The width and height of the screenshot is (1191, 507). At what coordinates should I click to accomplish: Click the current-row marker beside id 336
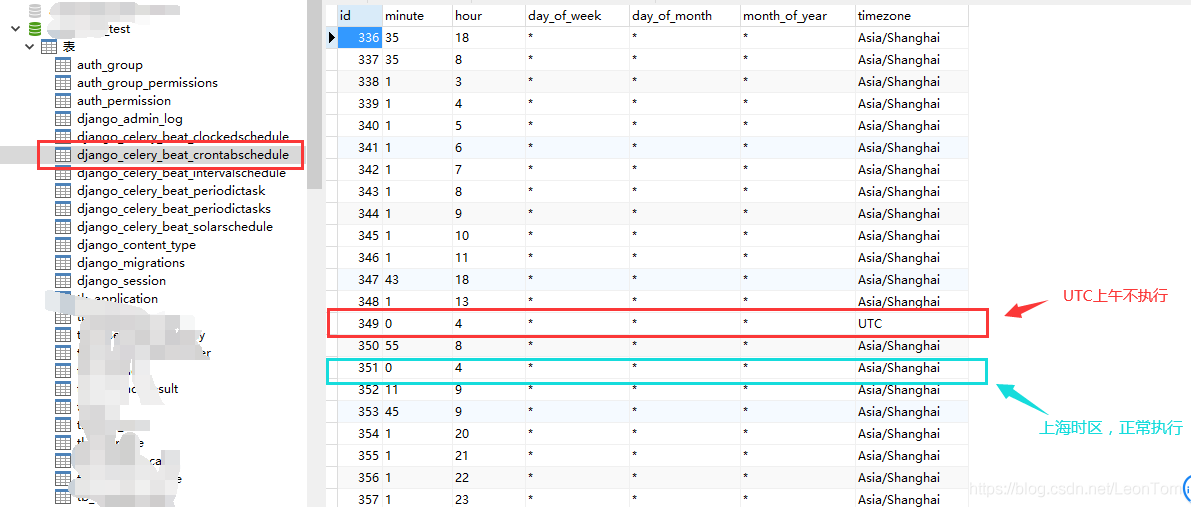tap(331, 37)
